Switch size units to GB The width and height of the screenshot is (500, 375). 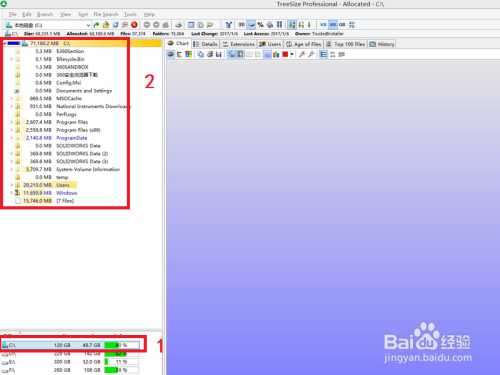(x=342, y=25)
